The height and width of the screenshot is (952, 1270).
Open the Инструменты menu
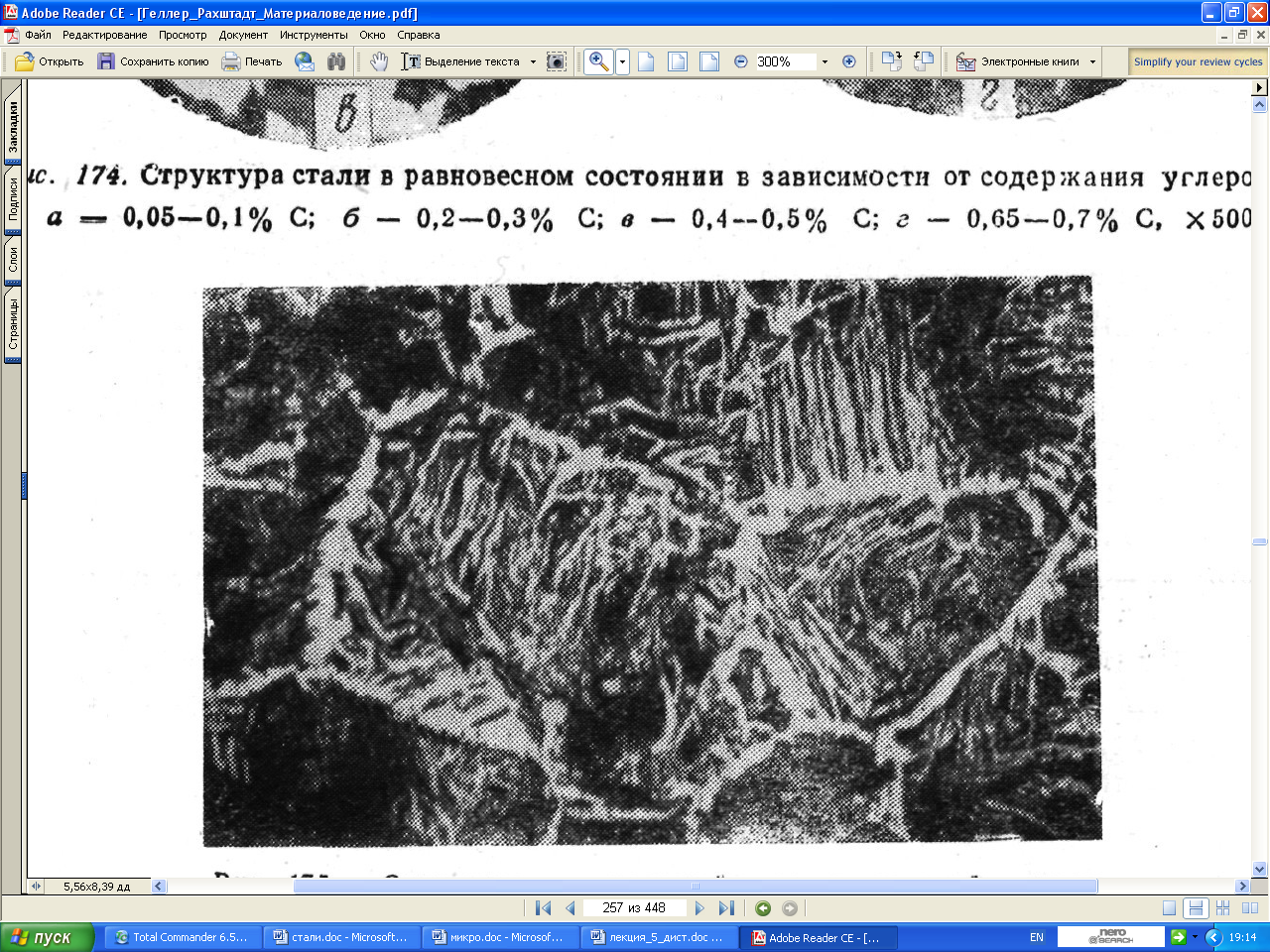tap(314, 35)
